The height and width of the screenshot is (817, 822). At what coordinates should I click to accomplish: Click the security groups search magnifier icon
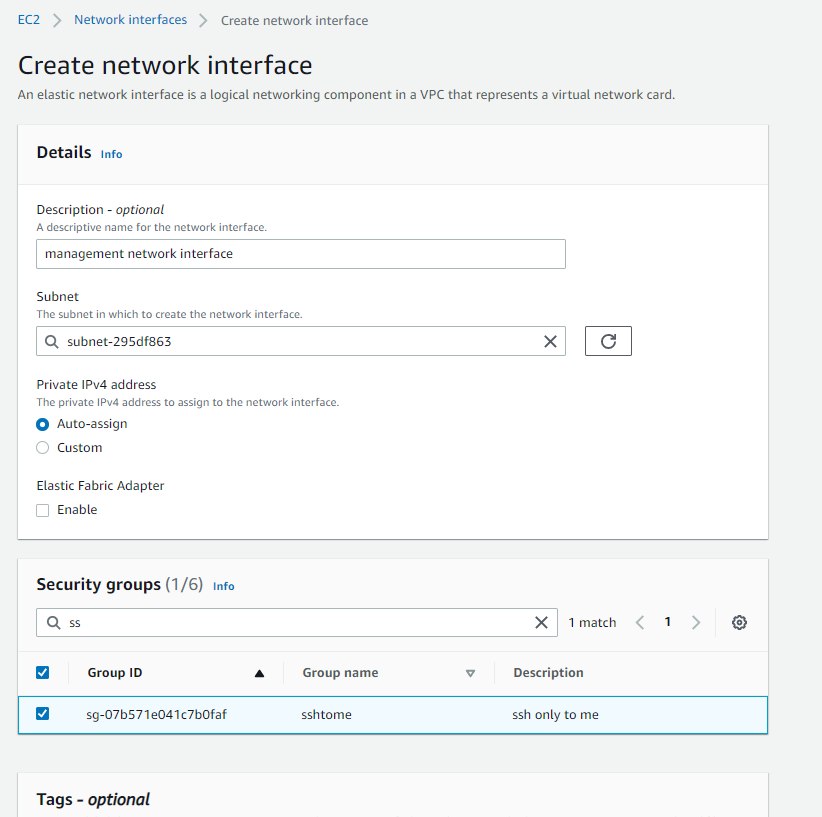tap(52, 622)
